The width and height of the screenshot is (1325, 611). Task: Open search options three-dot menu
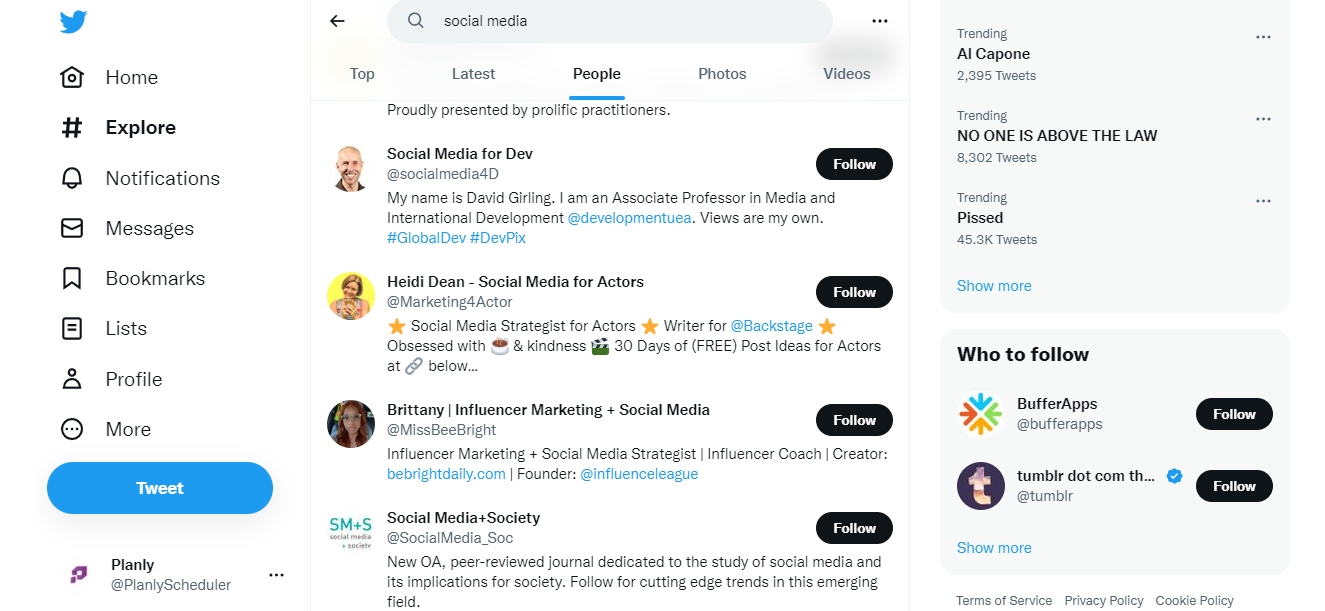(x=879, y=21)
